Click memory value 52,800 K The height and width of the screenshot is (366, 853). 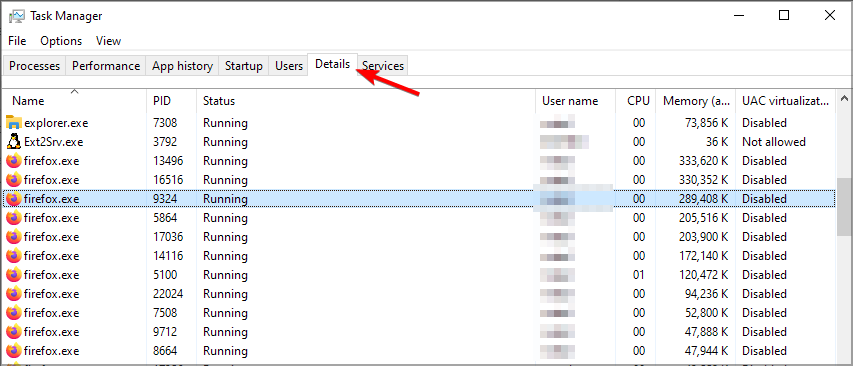(x=707, y=313)
